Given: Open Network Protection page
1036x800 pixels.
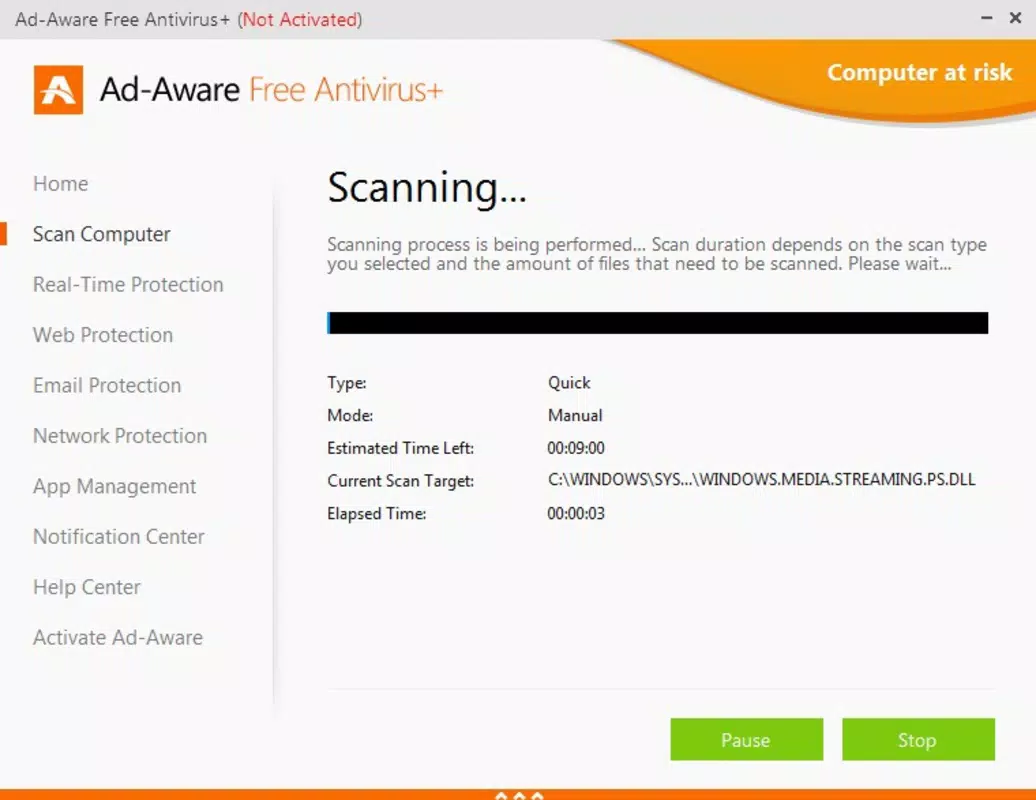Looking at the screenshot, I should 120,436.
